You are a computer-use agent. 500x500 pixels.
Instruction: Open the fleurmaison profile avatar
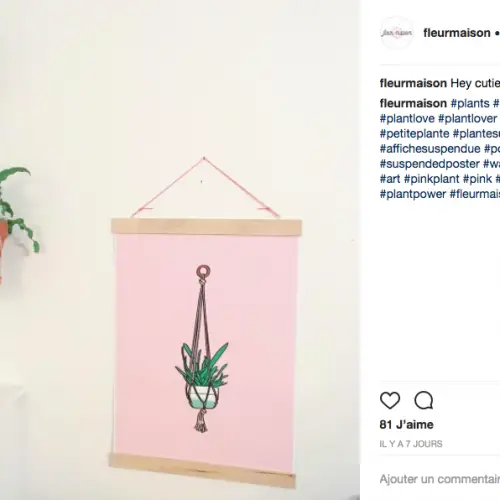tap(397, 33)
